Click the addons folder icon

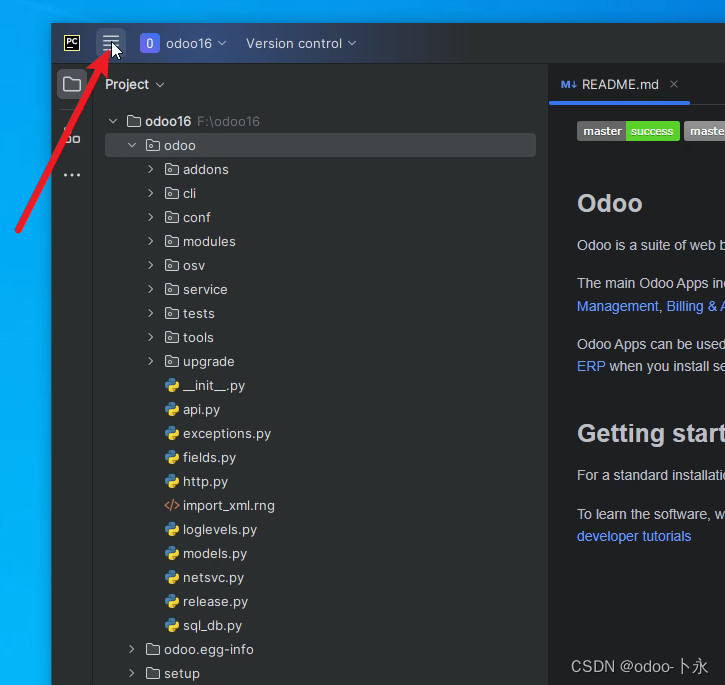pyautogui.click(x=172, y=169)
